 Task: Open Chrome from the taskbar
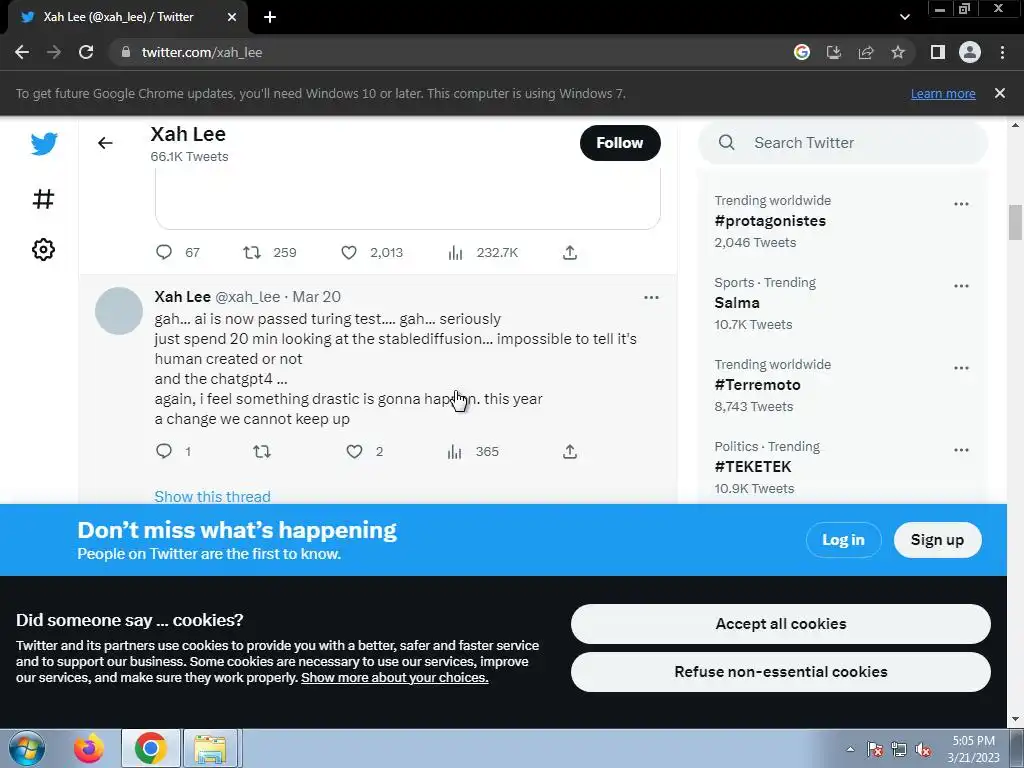point(151,748)
